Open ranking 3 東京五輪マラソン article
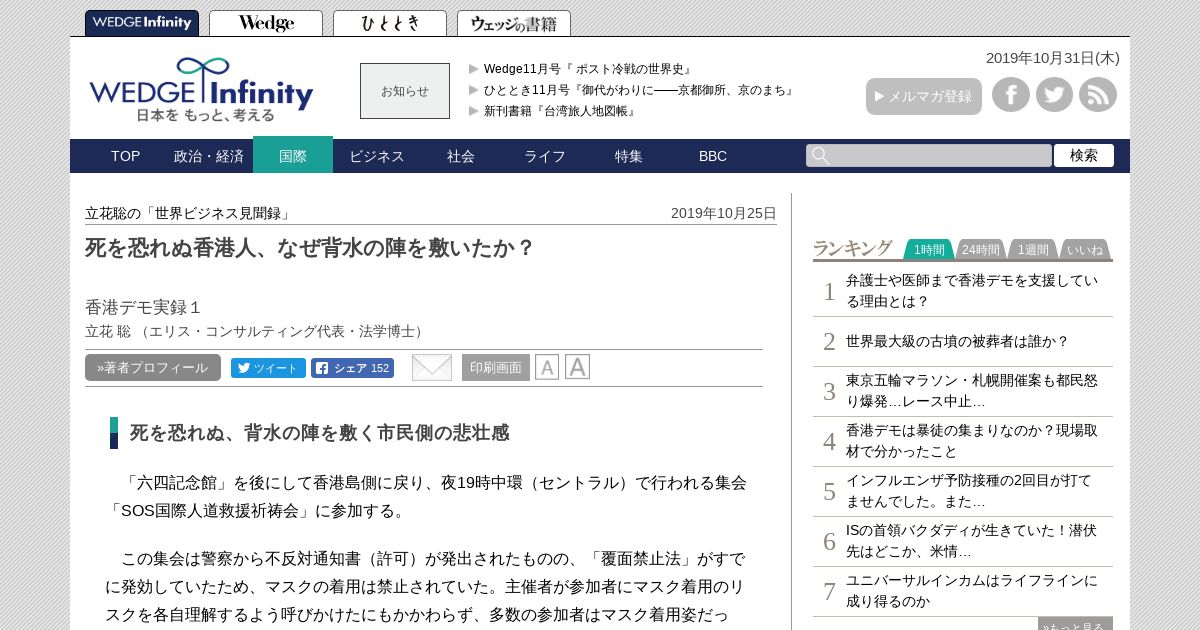This screenshot has width=1200, height=630. pos(972,391)
